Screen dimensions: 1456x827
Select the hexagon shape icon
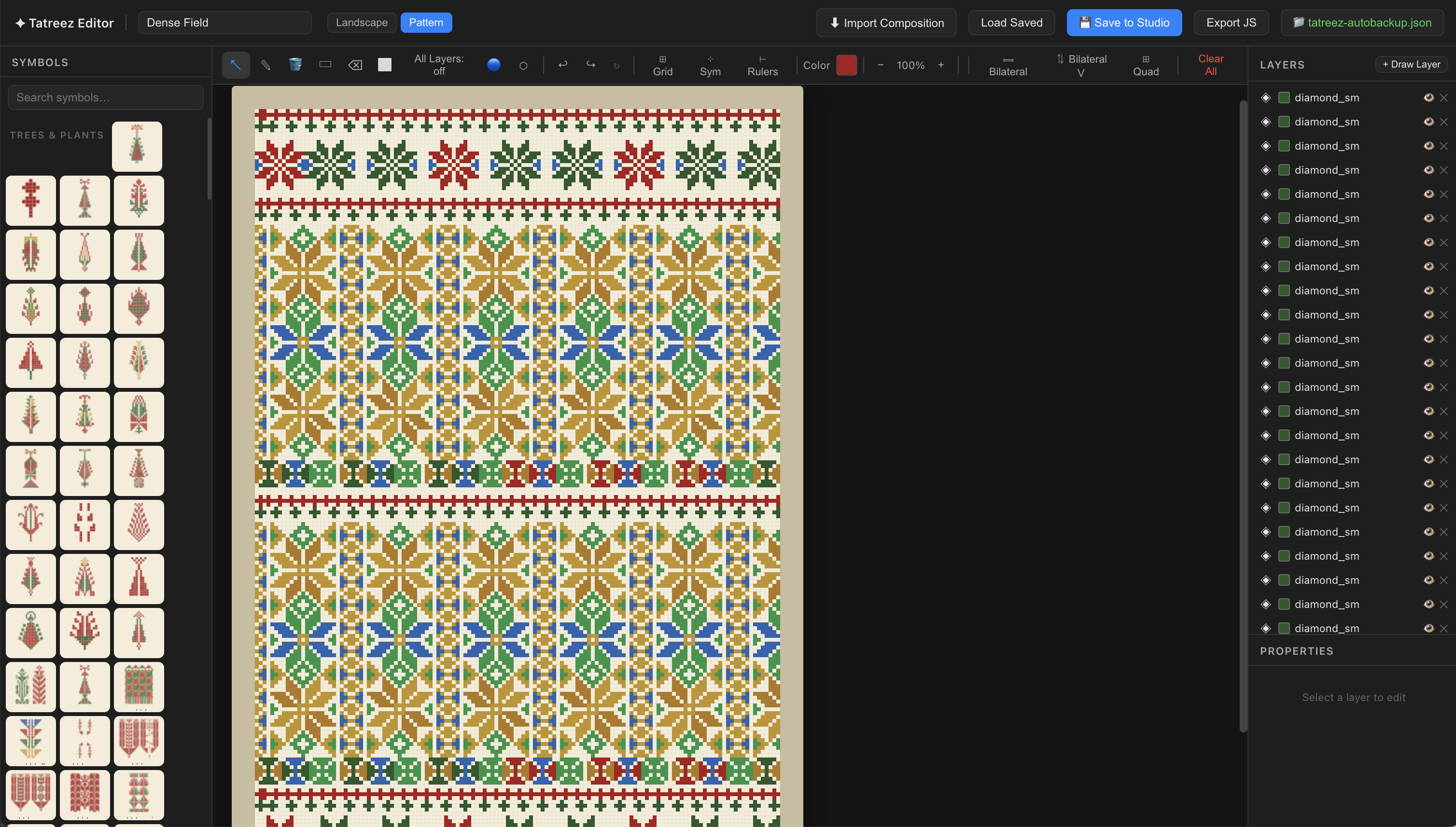(523, 65)
